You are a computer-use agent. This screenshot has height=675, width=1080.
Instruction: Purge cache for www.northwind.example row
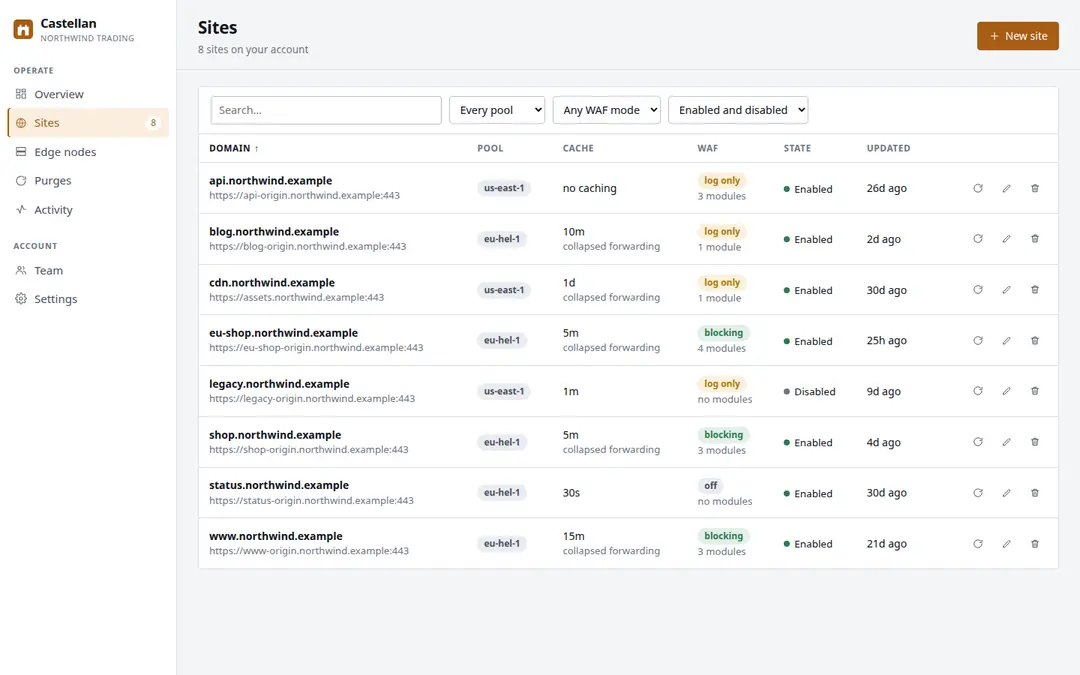click(x=977, y=543)
